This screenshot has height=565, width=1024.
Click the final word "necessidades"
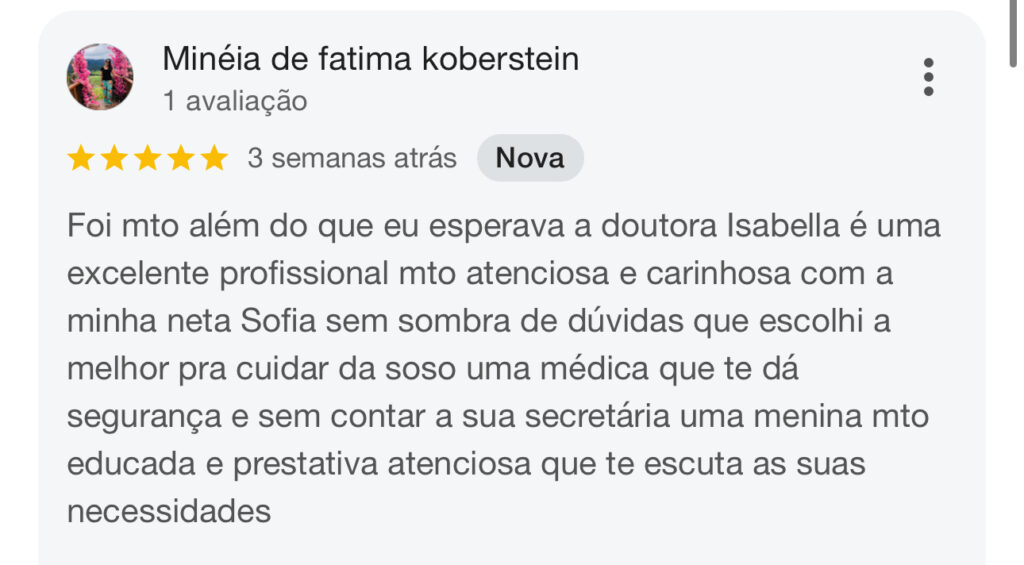click(x=169, y=512)
